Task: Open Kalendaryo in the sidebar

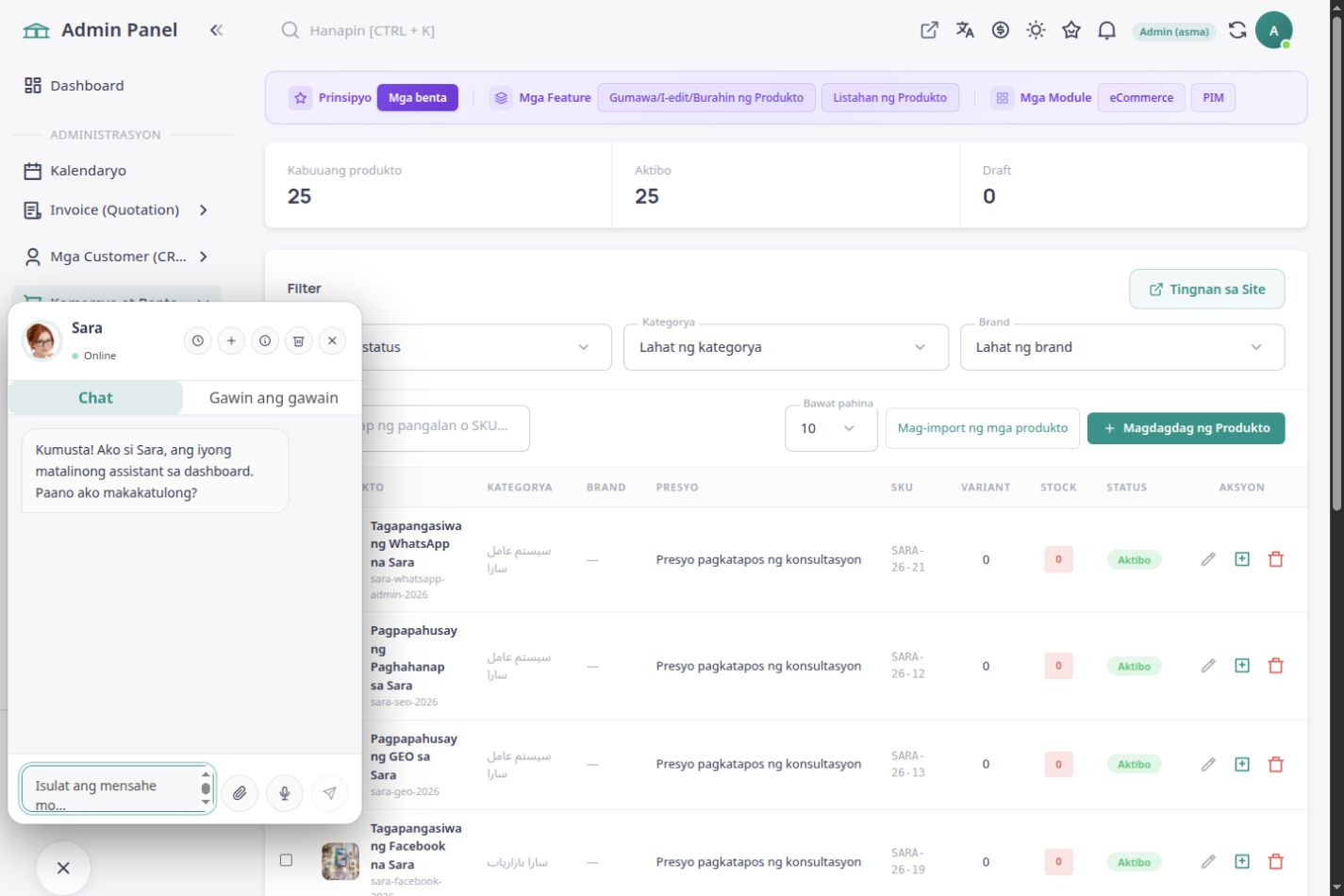Action: [116, 171]
